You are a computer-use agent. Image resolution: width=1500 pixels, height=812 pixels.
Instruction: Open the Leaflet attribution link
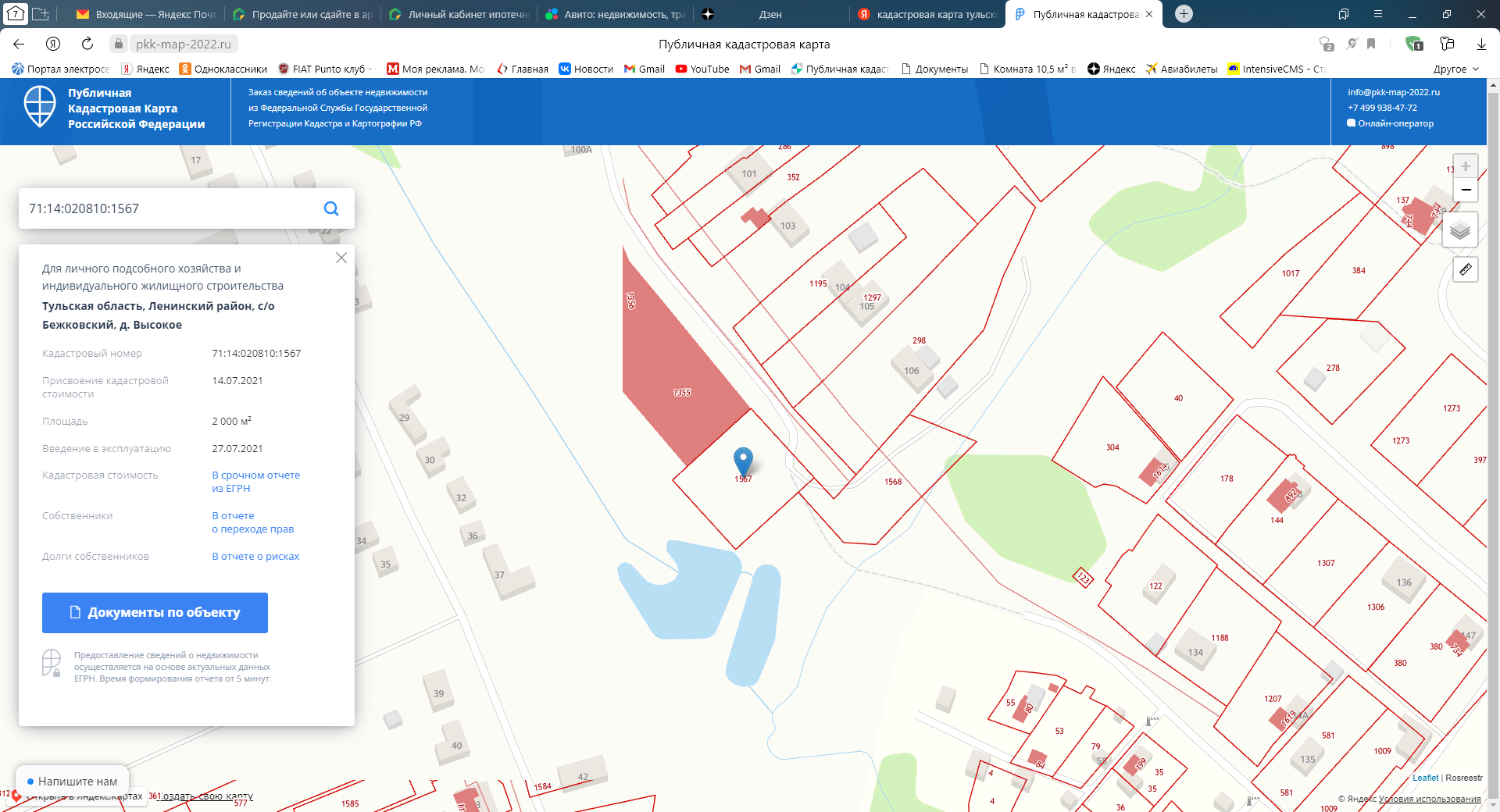coord(1425,778)
